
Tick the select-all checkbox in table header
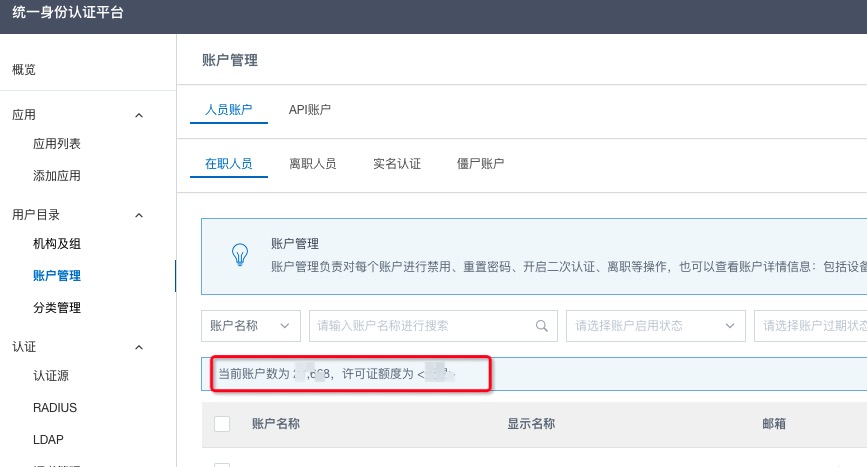click(x=222, y=424)
